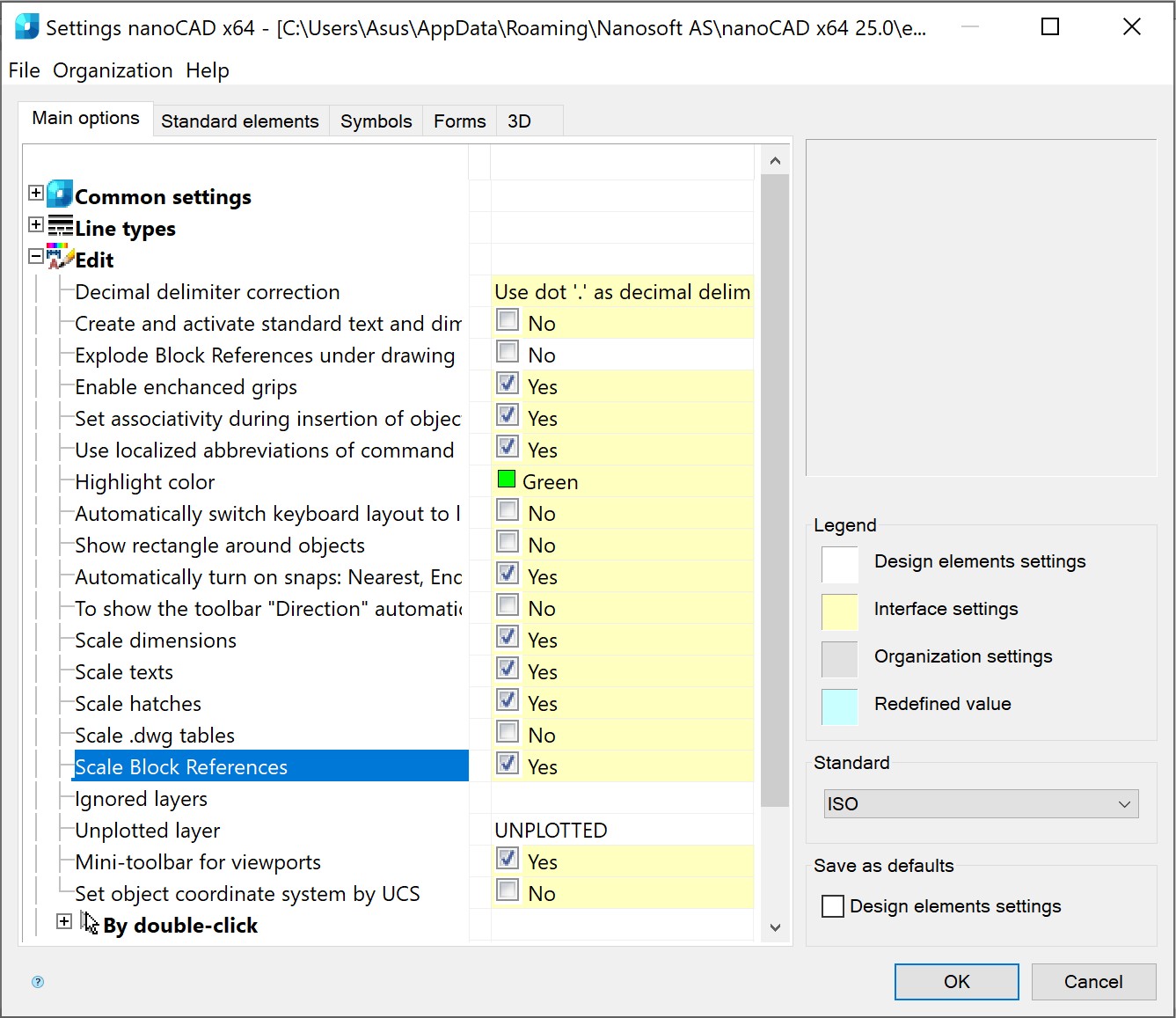The height and width of the screenshot is (1018, 1176).
Task: Click the scrollbar down arrow in settings list
Action: point(775,927)
